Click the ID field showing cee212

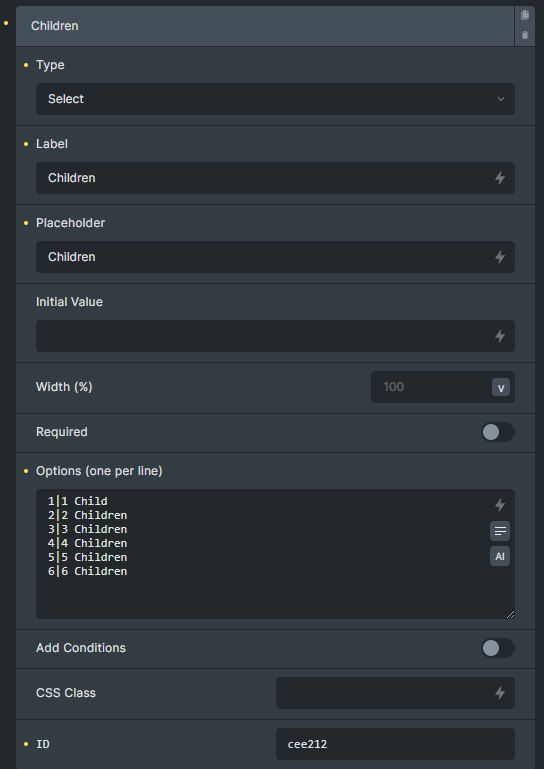395,744
